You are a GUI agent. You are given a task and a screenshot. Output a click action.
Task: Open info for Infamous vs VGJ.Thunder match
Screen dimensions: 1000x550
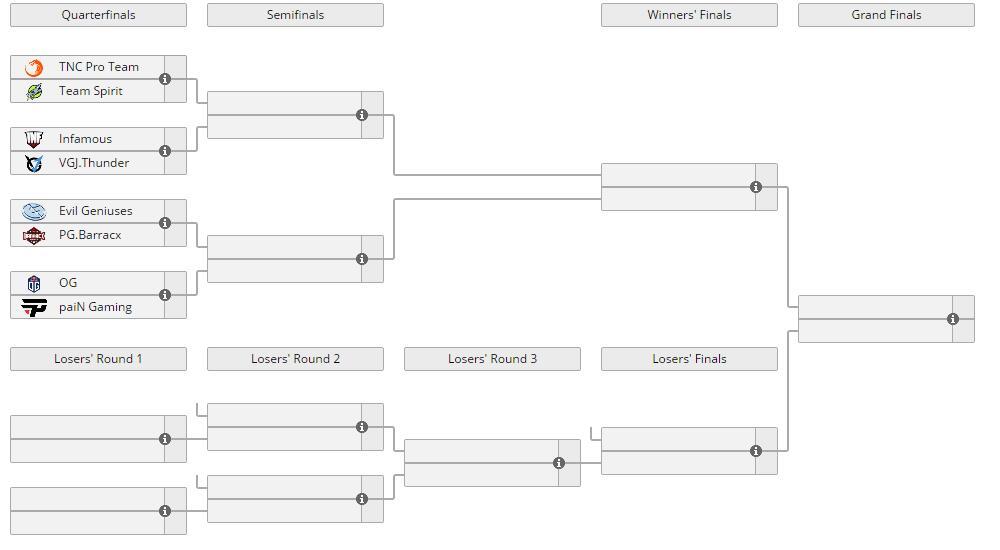165,151
